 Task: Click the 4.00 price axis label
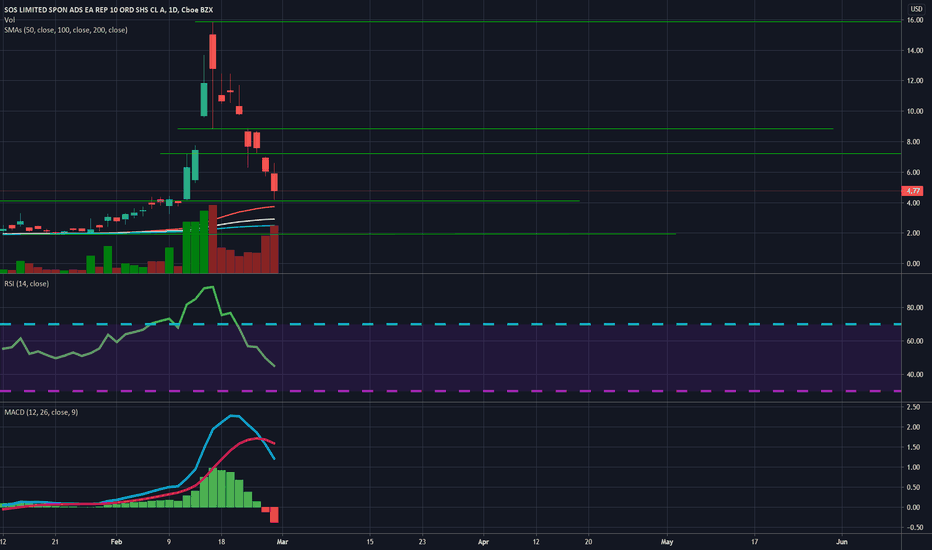pyautogui.click(x=914, y=203)
